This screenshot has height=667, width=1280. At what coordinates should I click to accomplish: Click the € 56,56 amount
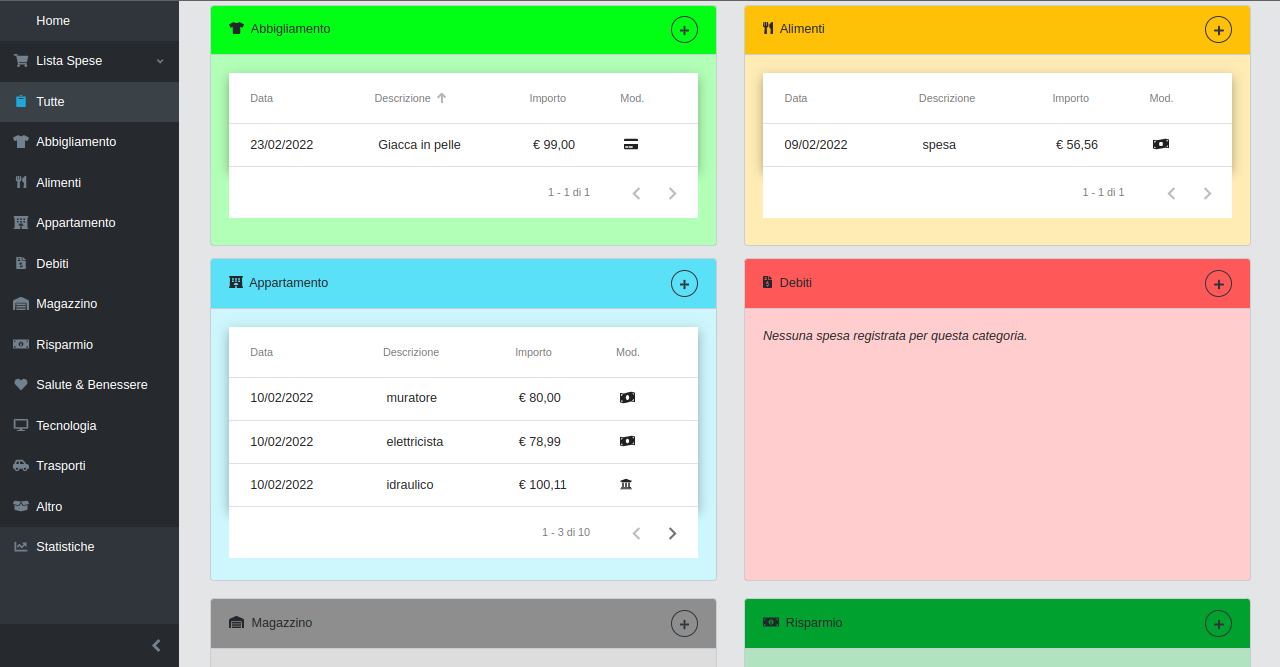(x=1077, y=145)
